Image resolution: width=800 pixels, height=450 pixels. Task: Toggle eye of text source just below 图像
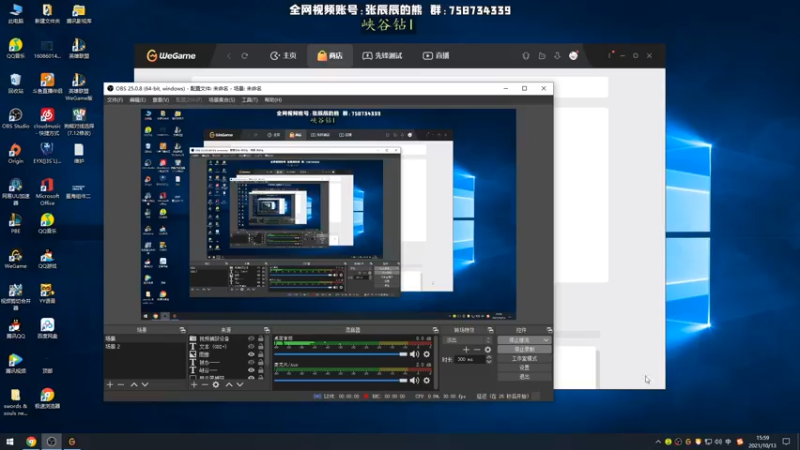(x=251, y=362)
